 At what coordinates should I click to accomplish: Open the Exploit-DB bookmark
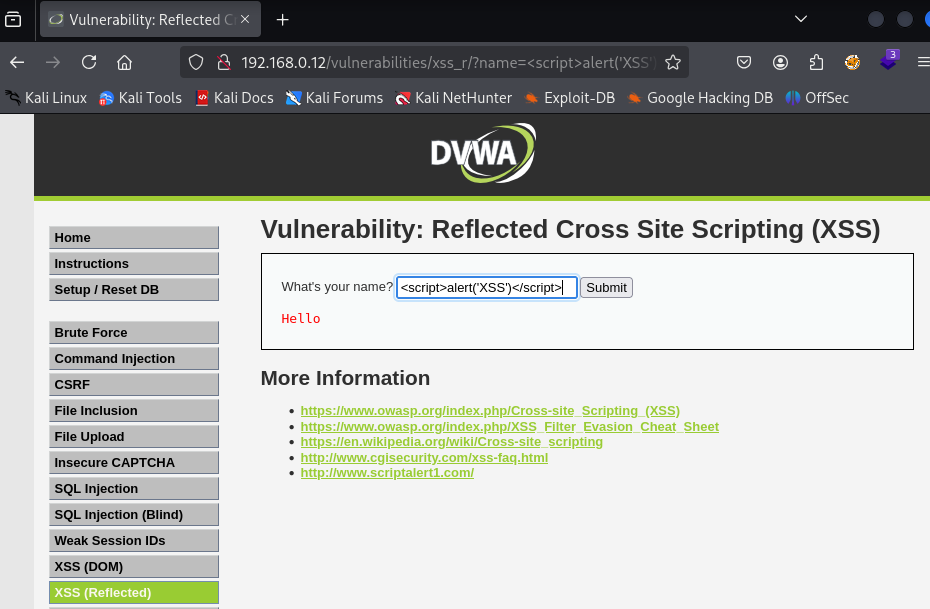click(x=570, y=98)
